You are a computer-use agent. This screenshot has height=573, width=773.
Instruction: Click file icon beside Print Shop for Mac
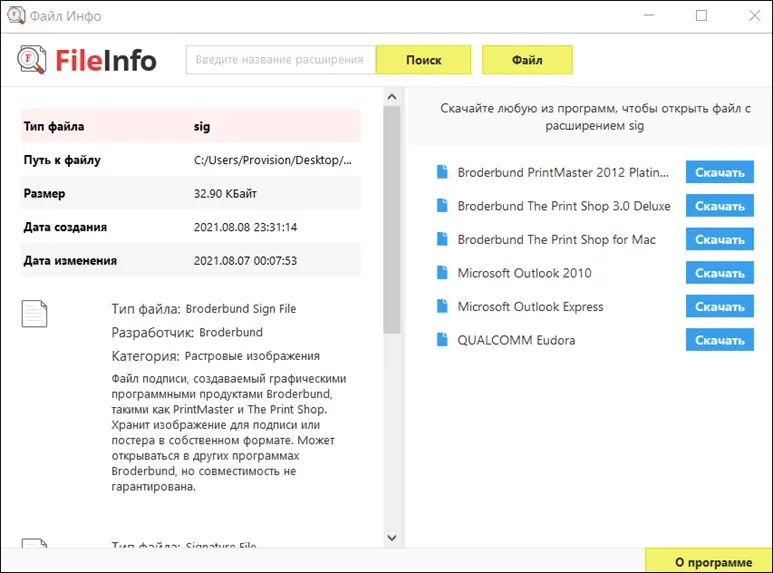(442, 239)
